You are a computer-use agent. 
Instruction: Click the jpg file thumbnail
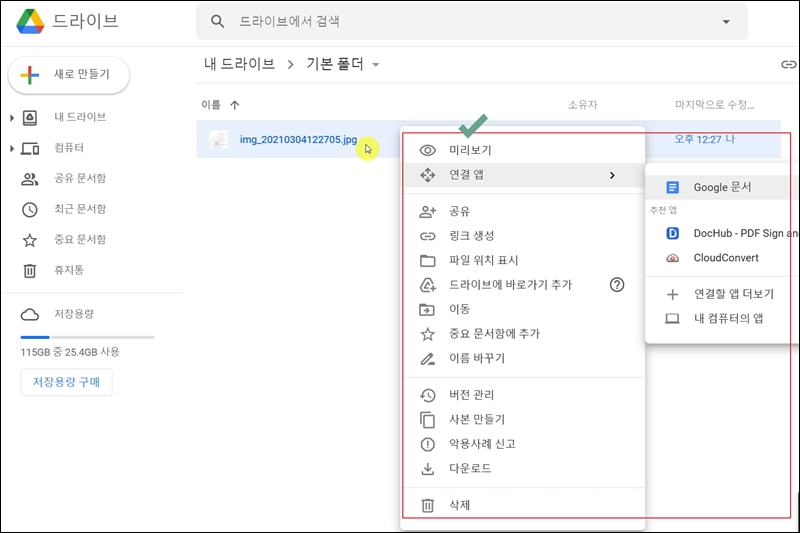click(219, 140)
